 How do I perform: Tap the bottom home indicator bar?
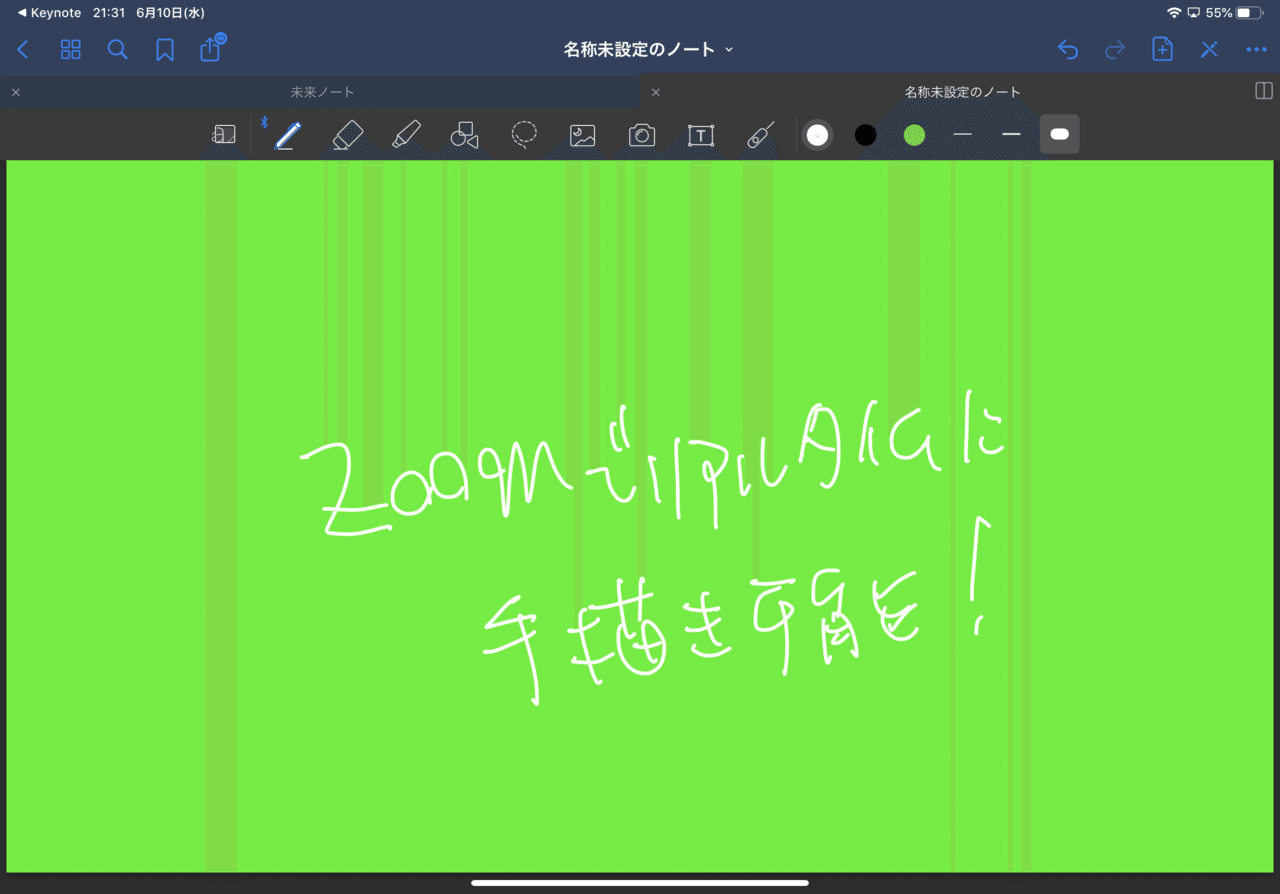[640, 883]
